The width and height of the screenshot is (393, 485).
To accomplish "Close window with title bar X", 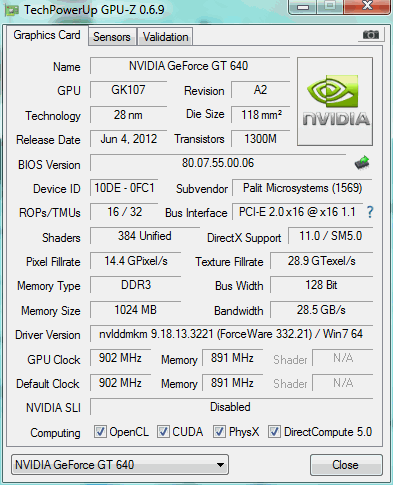I will tap(367, 7).
